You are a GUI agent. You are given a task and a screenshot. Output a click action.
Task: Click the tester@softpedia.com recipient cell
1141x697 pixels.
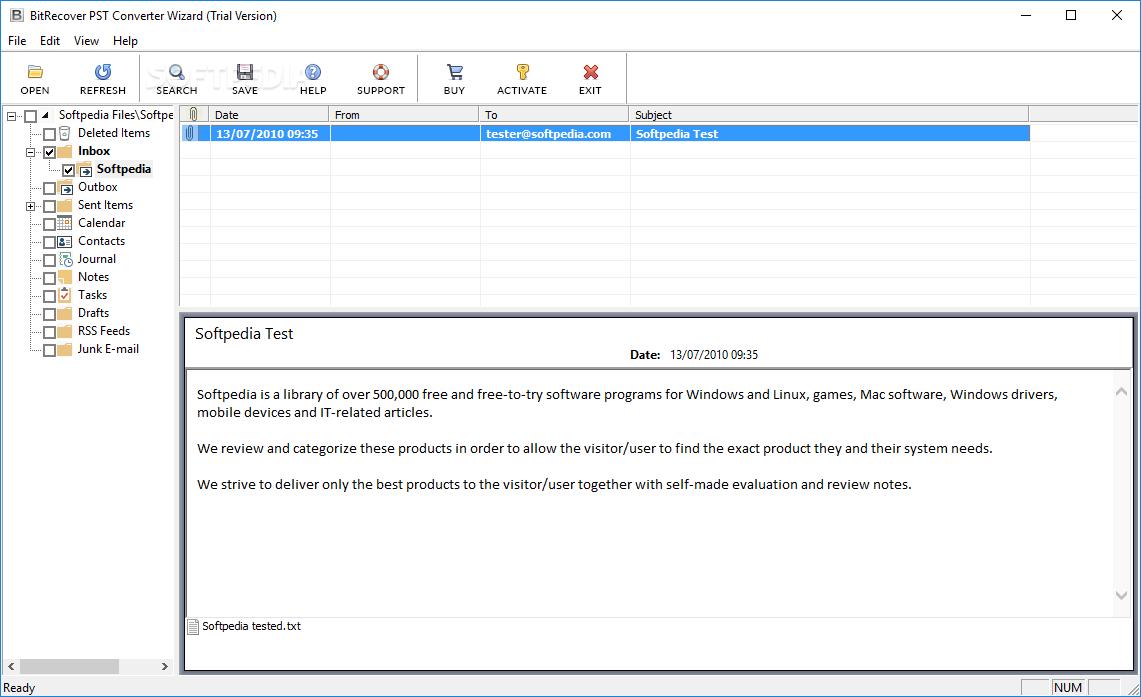(x=554, y=133)
